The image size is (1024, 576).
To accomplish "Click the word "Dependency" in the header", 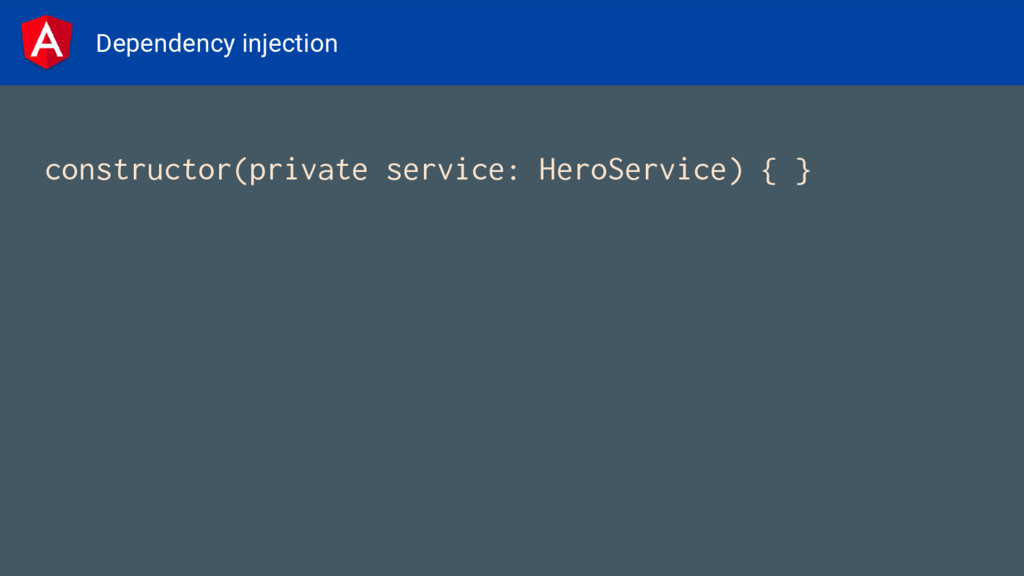I will (165, 44).
